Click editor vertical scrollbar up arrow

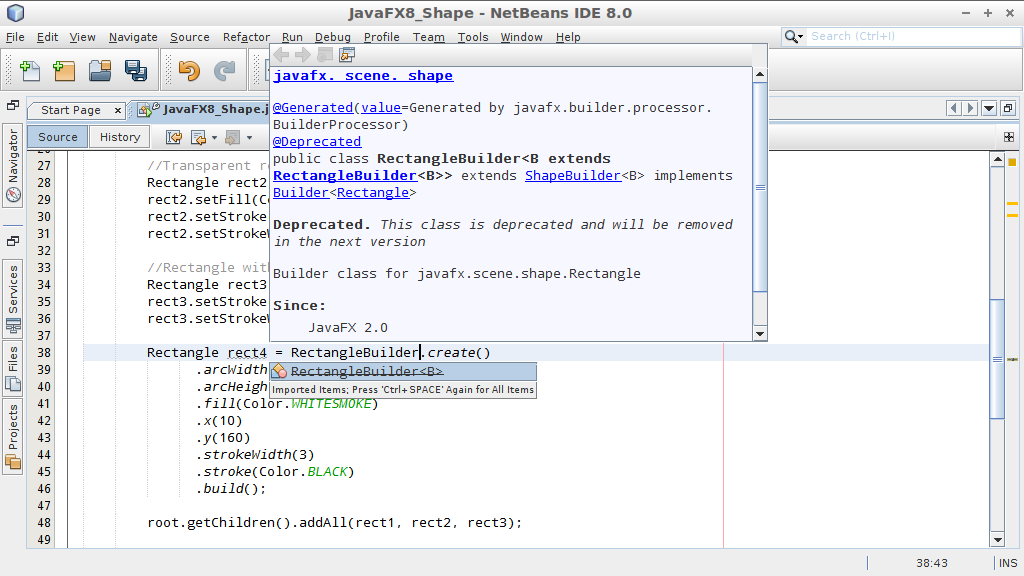pyautogui.click(x=997, y=159)
